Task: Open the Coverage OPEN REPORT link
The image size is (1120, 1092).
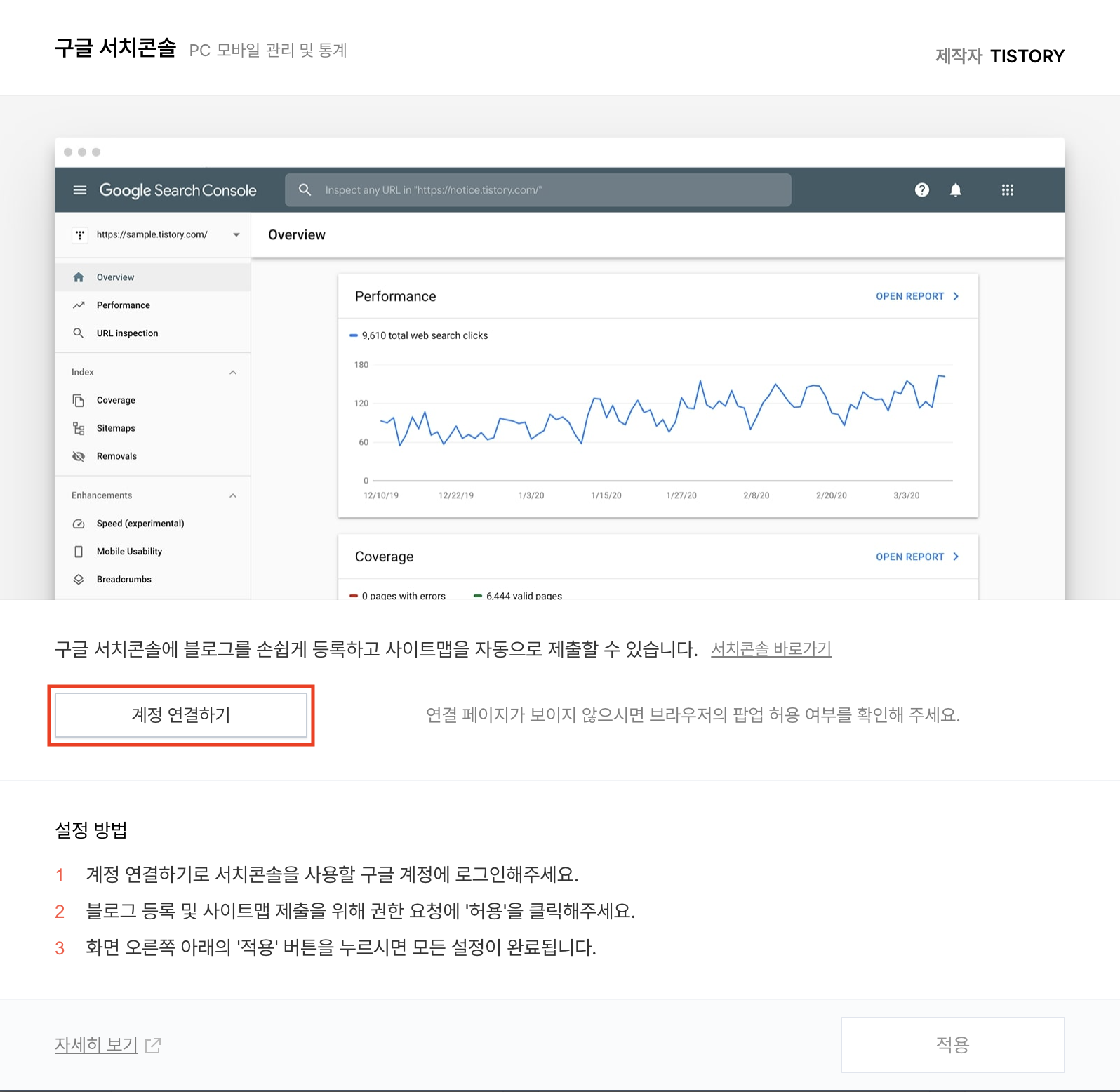Action: [x=909, y=557]
